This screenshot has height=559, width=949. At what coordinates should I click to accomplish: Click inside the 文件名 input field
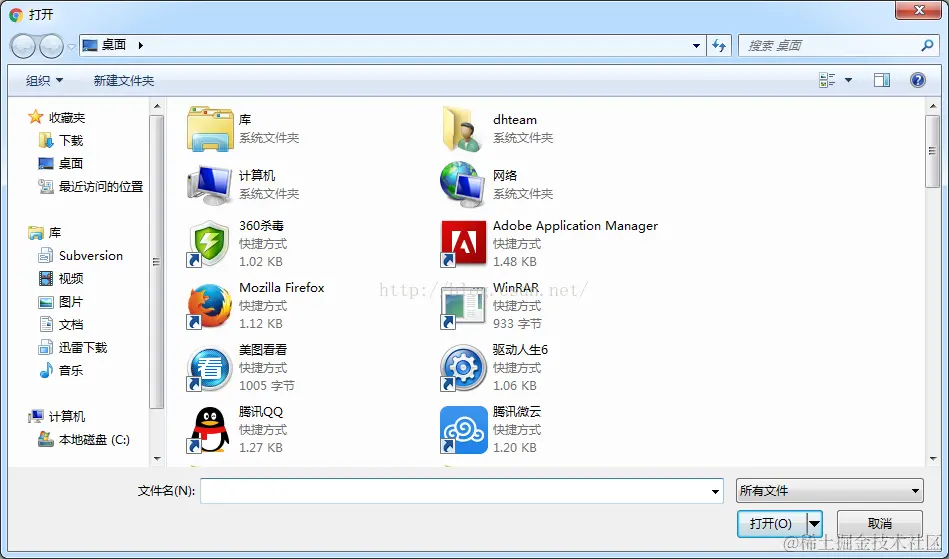[454, 491]
